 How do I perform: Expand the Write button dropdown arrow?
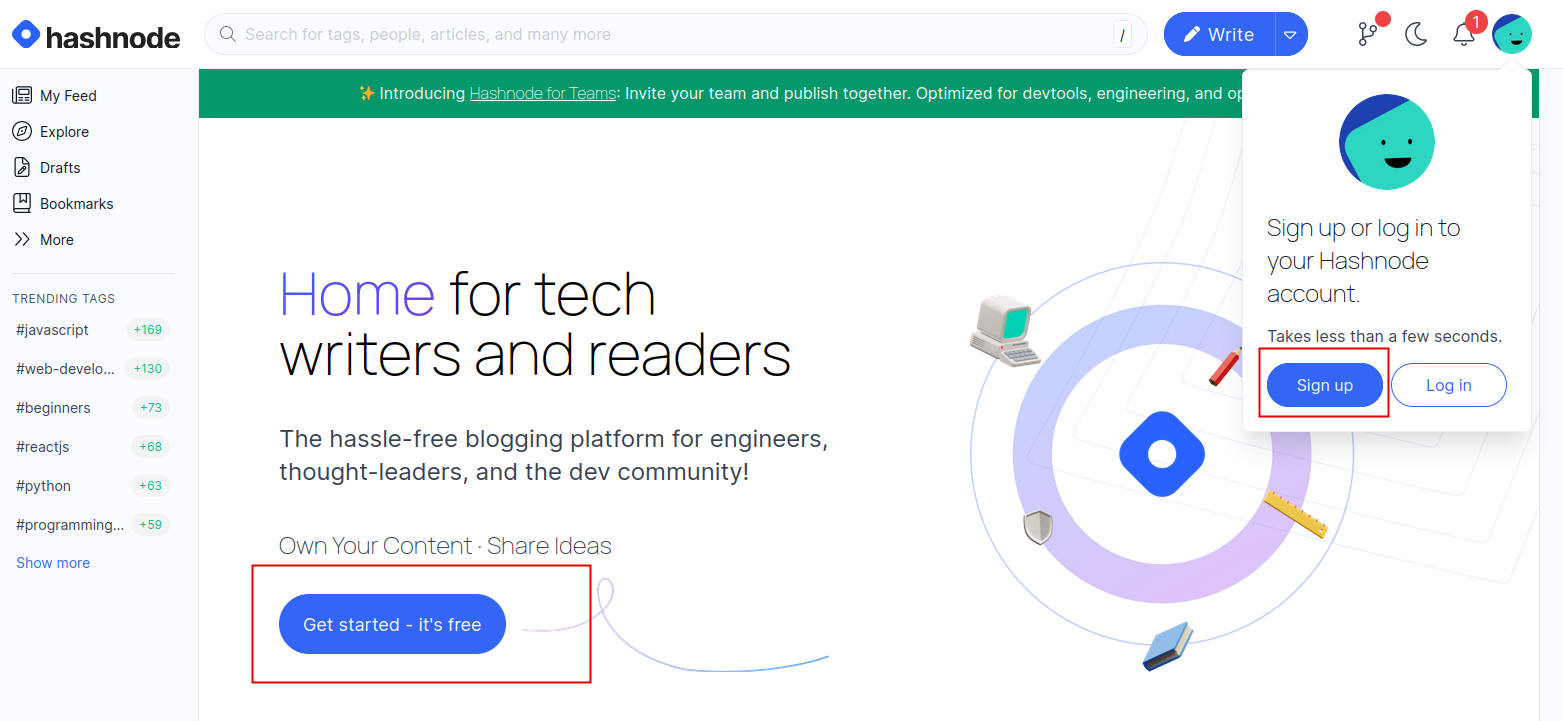point(1290,35)
